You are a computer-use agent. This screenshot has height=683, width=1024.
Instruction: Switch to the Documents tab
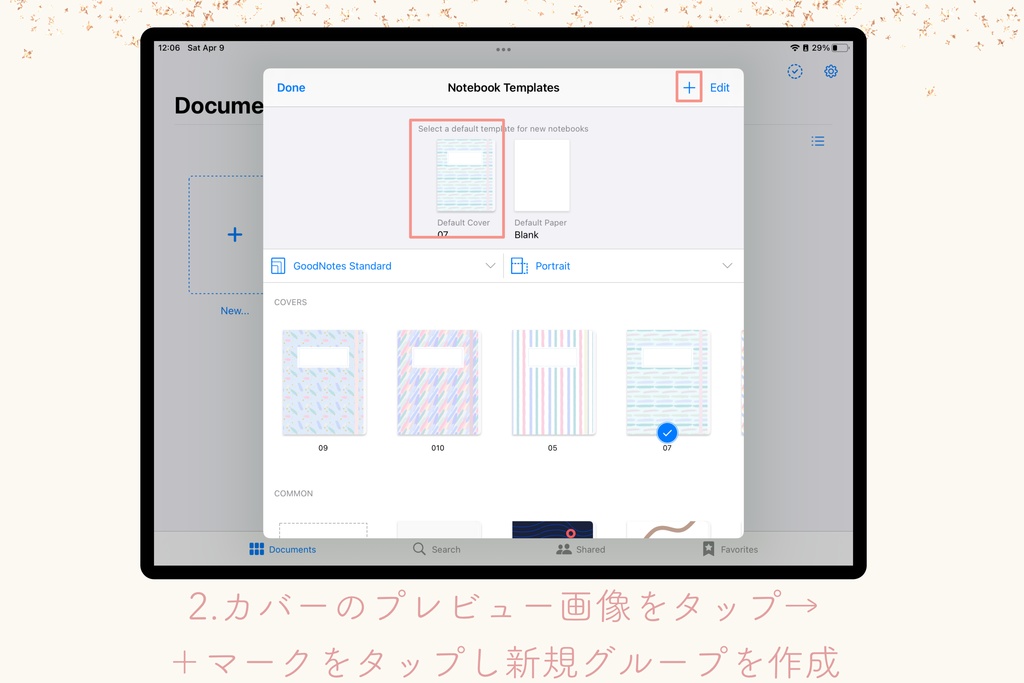pos(283,548)
